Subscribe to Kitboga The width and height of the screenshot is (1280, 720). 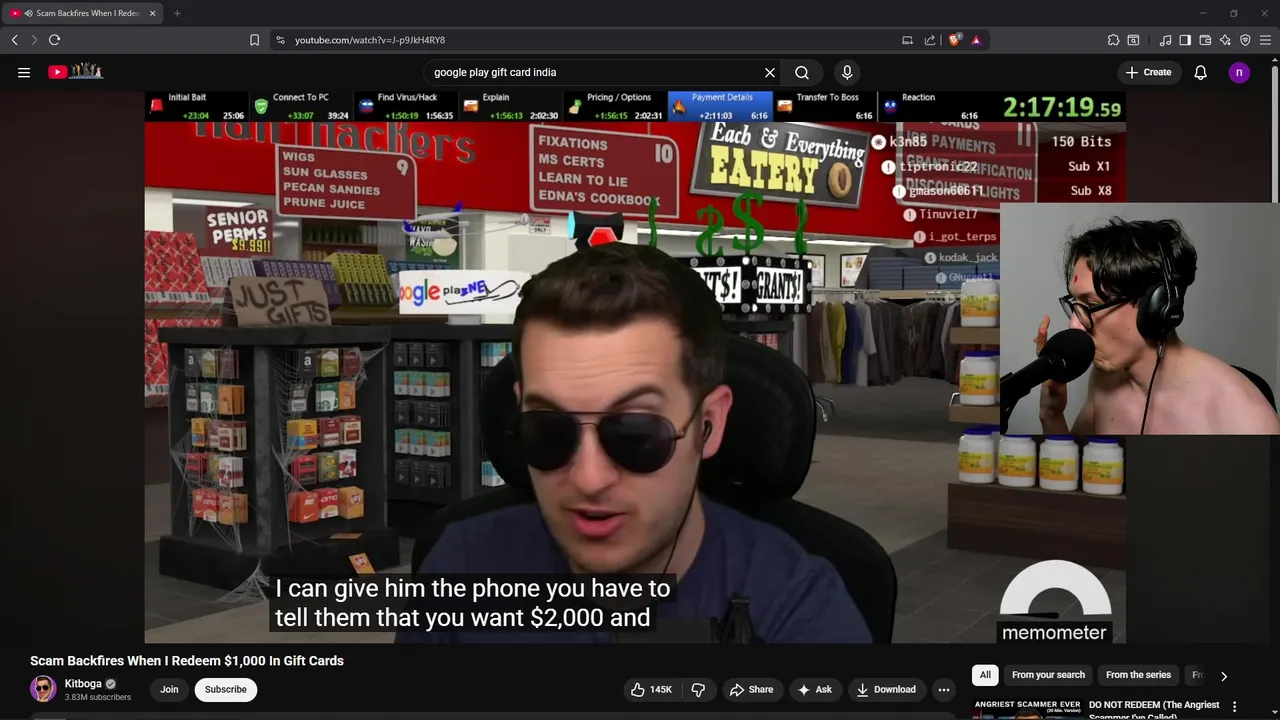click(226, 689)
